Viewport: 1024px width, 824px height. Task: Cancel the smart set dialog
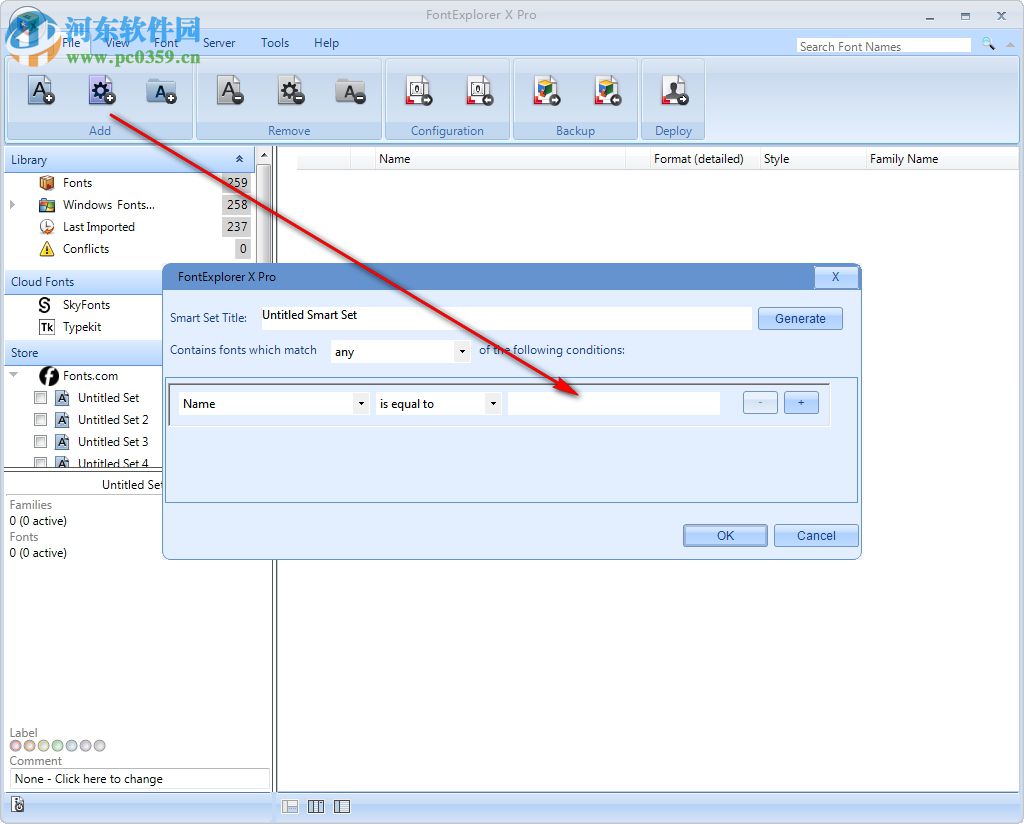[816, 535]
